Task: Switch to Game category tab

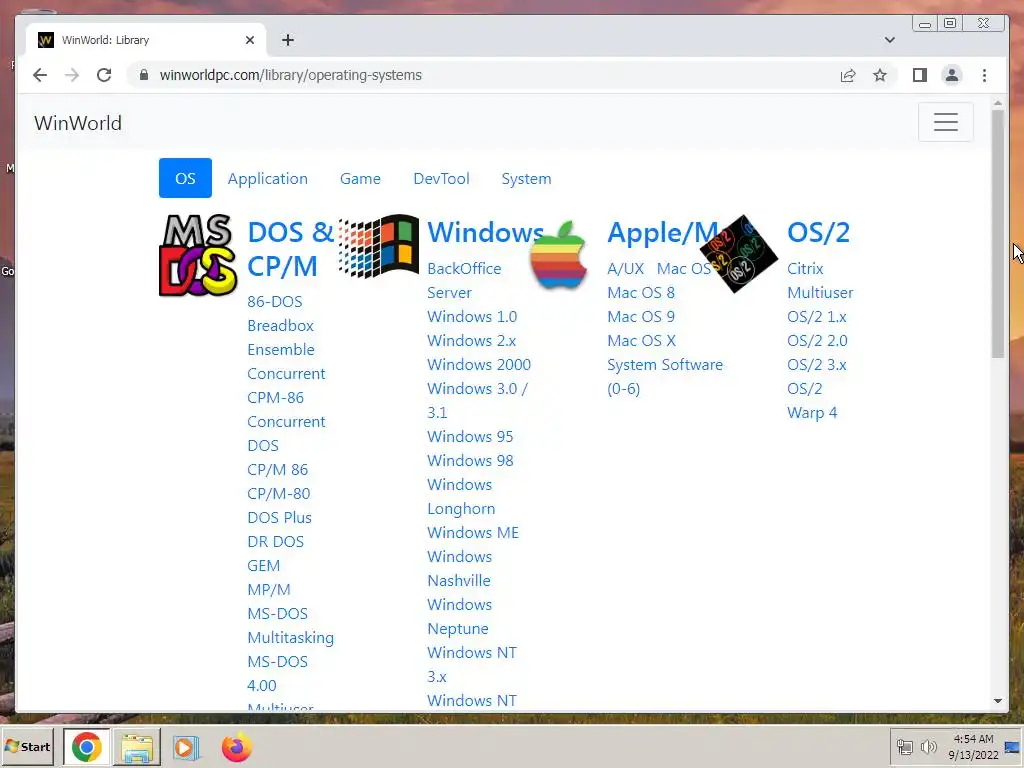Action: 360,178
